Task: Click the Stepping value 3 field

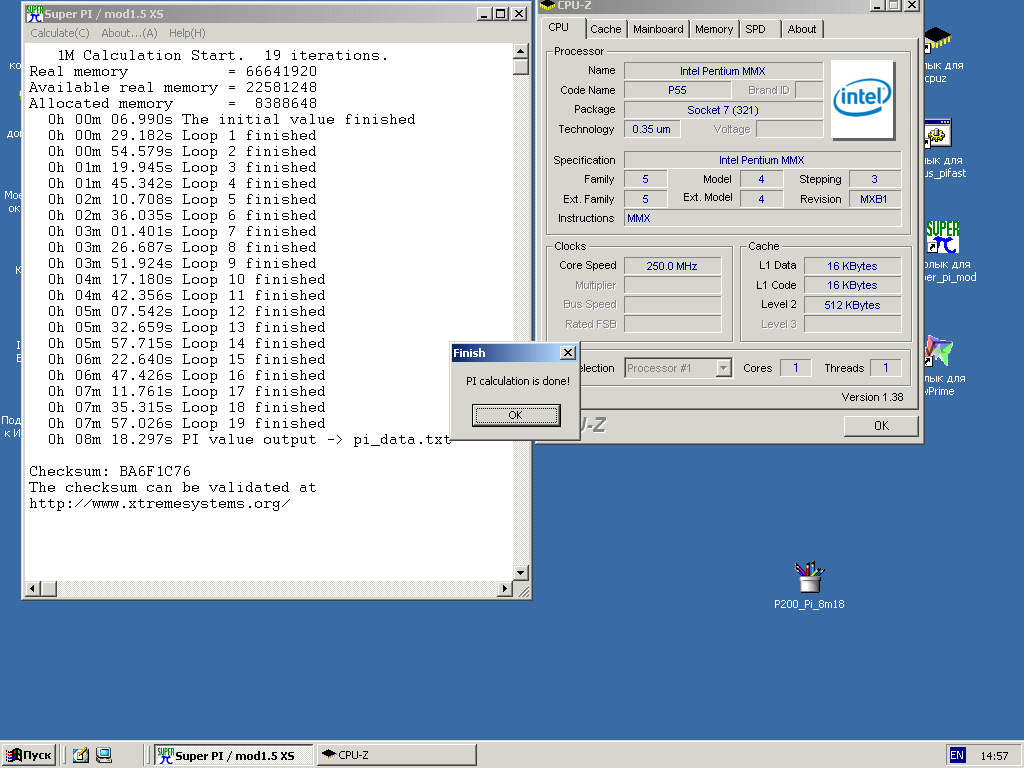Action: [x=874, y=179]
